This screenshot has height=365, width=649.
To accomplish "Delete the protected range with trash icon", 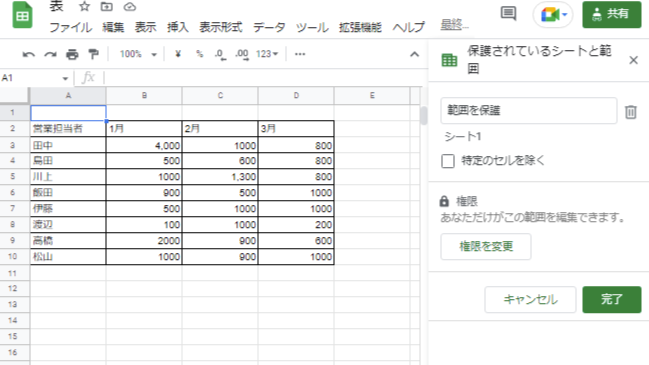I will click(x=631, y=112).
